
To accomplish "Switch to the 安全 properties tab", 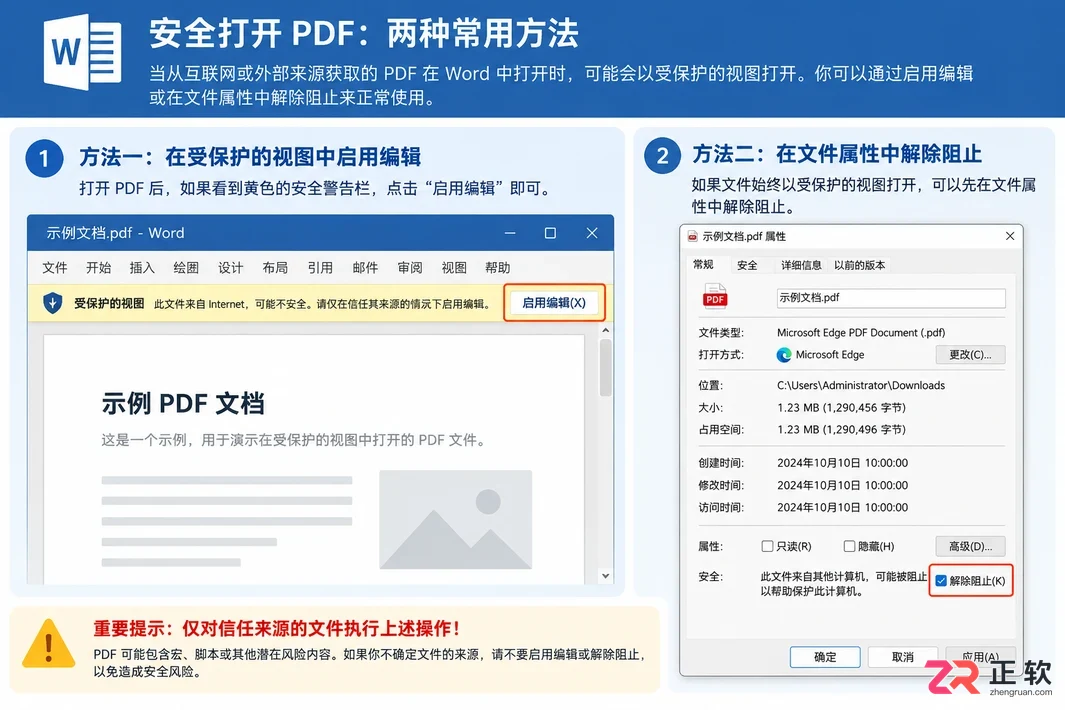I will coord(747,265).
